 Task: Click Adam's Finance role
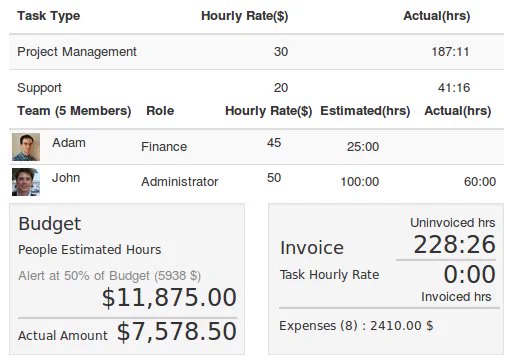click(164, 147)
